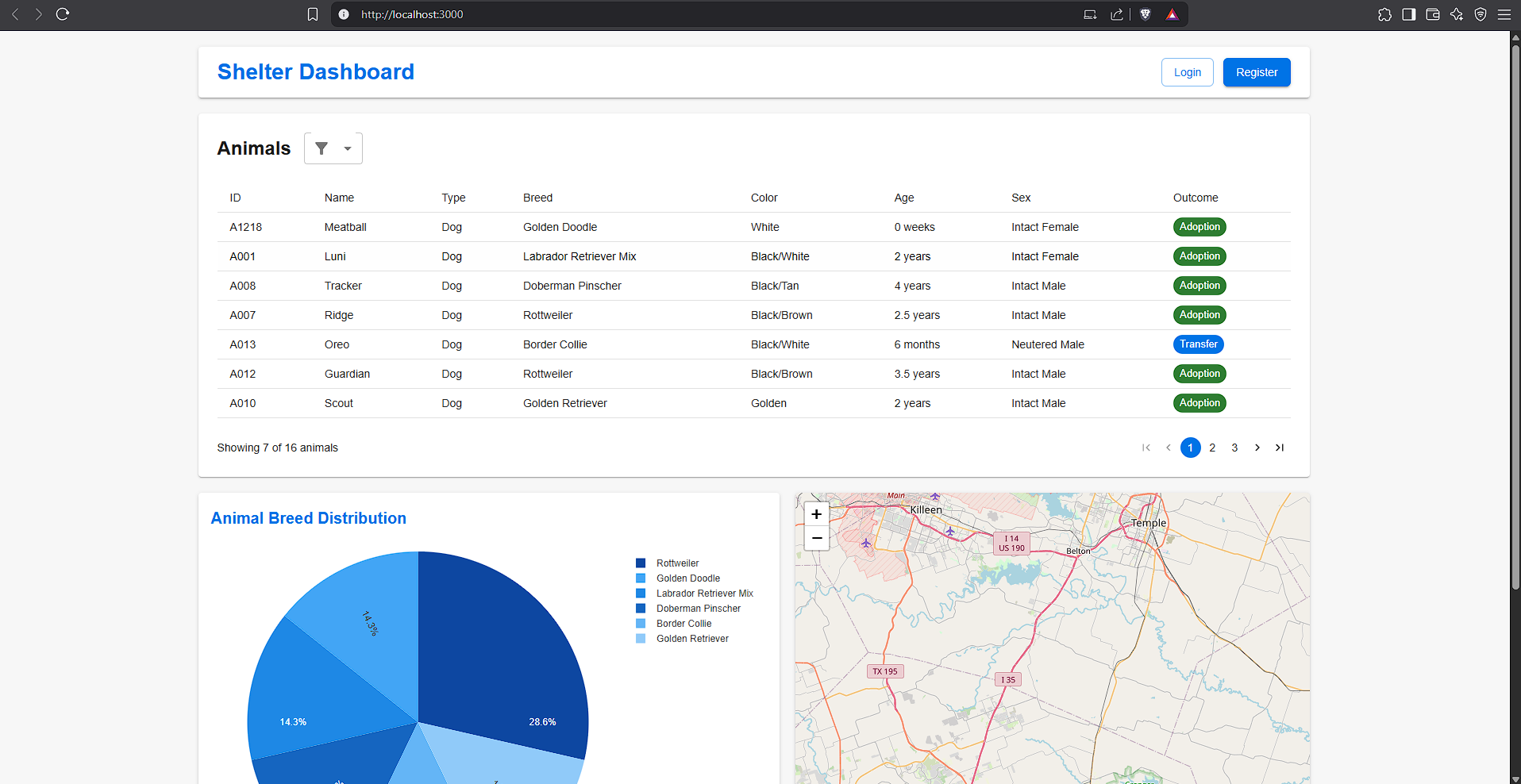Select page 3 in pagination
Screen dimensions: 1521x784
pos(1235,448)
